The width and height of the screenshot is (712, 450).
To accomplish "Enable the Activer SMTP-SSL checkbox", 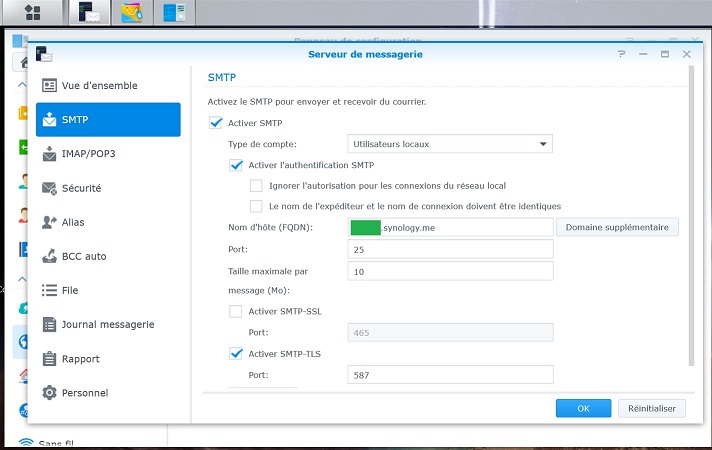I will (x=236, y=312).
